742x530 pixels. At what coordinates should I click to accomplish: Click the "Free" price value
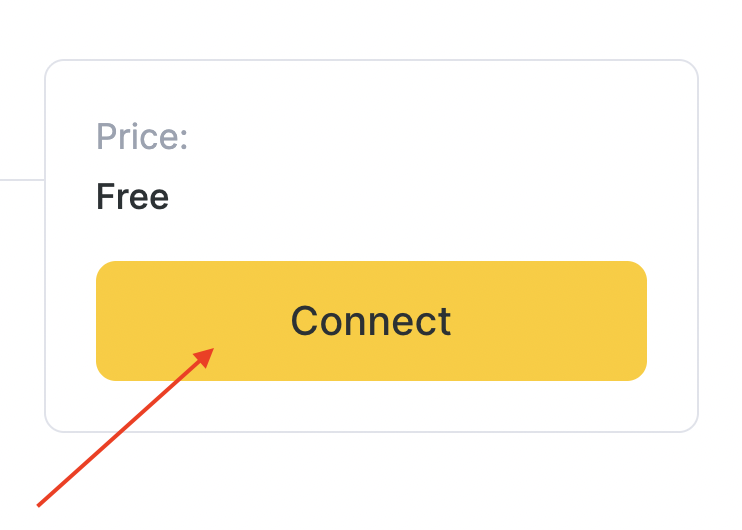[132, 197]
